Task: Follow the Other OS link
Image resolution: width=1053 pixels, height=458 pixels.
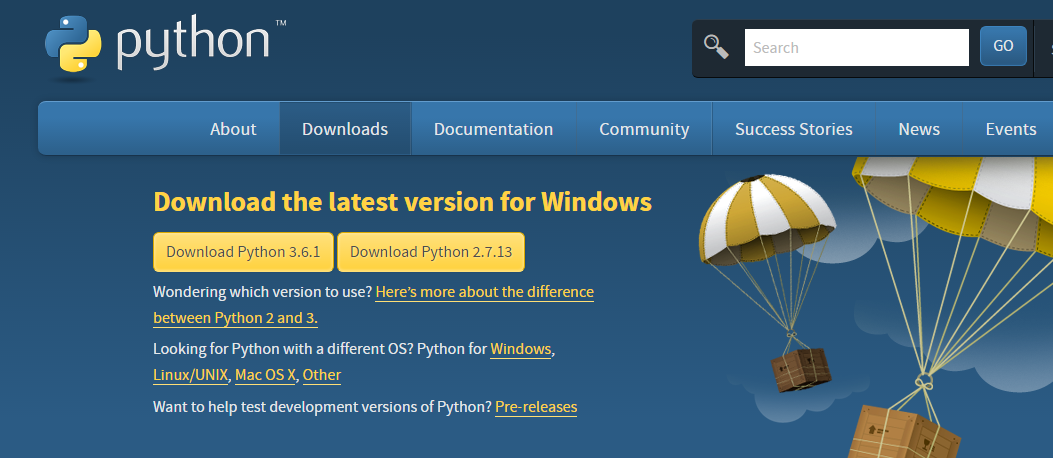Action: tap(322, 375)
